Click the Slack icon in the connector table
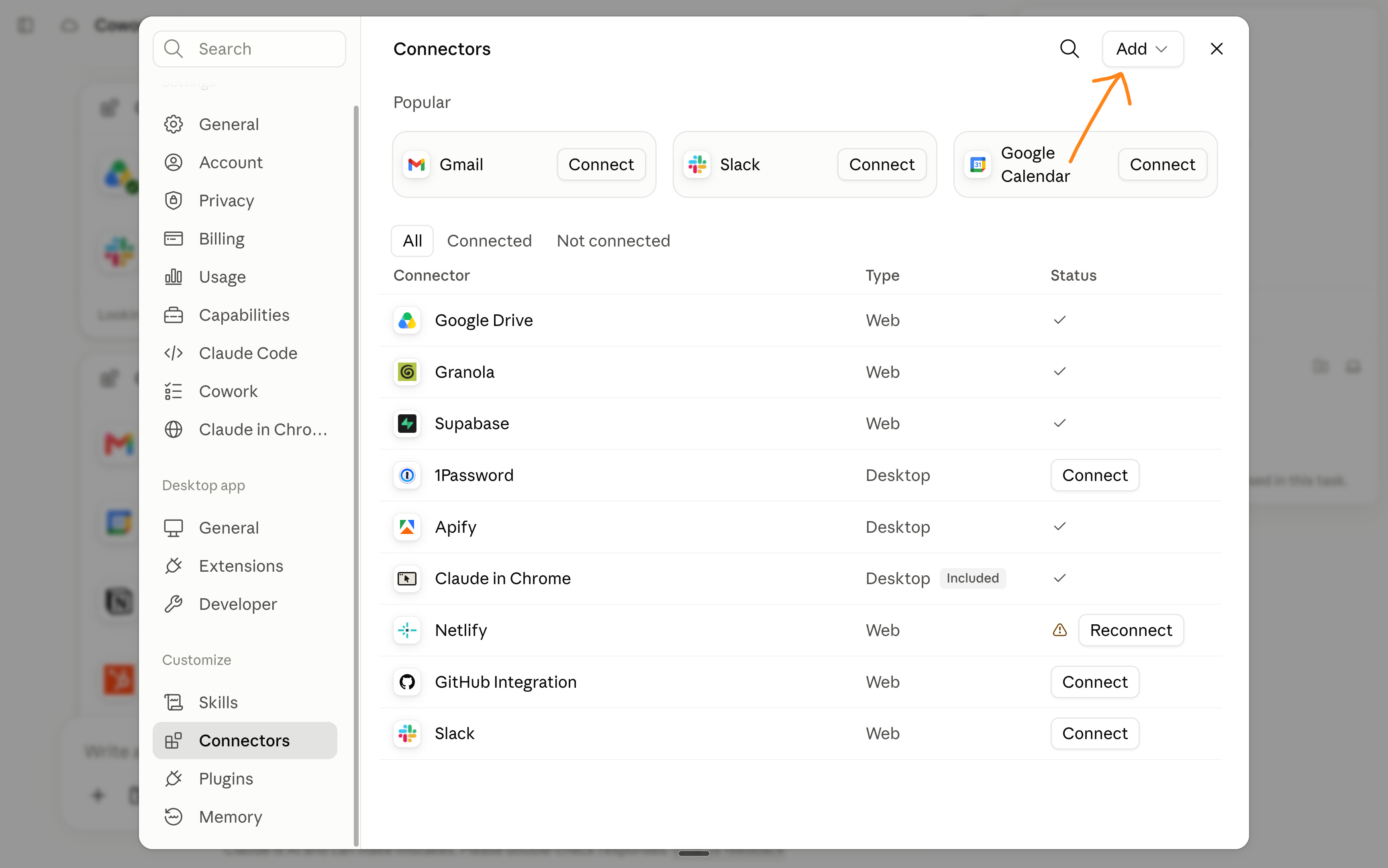The width and height of the screenshot is (1388, 868). point(407,734)
